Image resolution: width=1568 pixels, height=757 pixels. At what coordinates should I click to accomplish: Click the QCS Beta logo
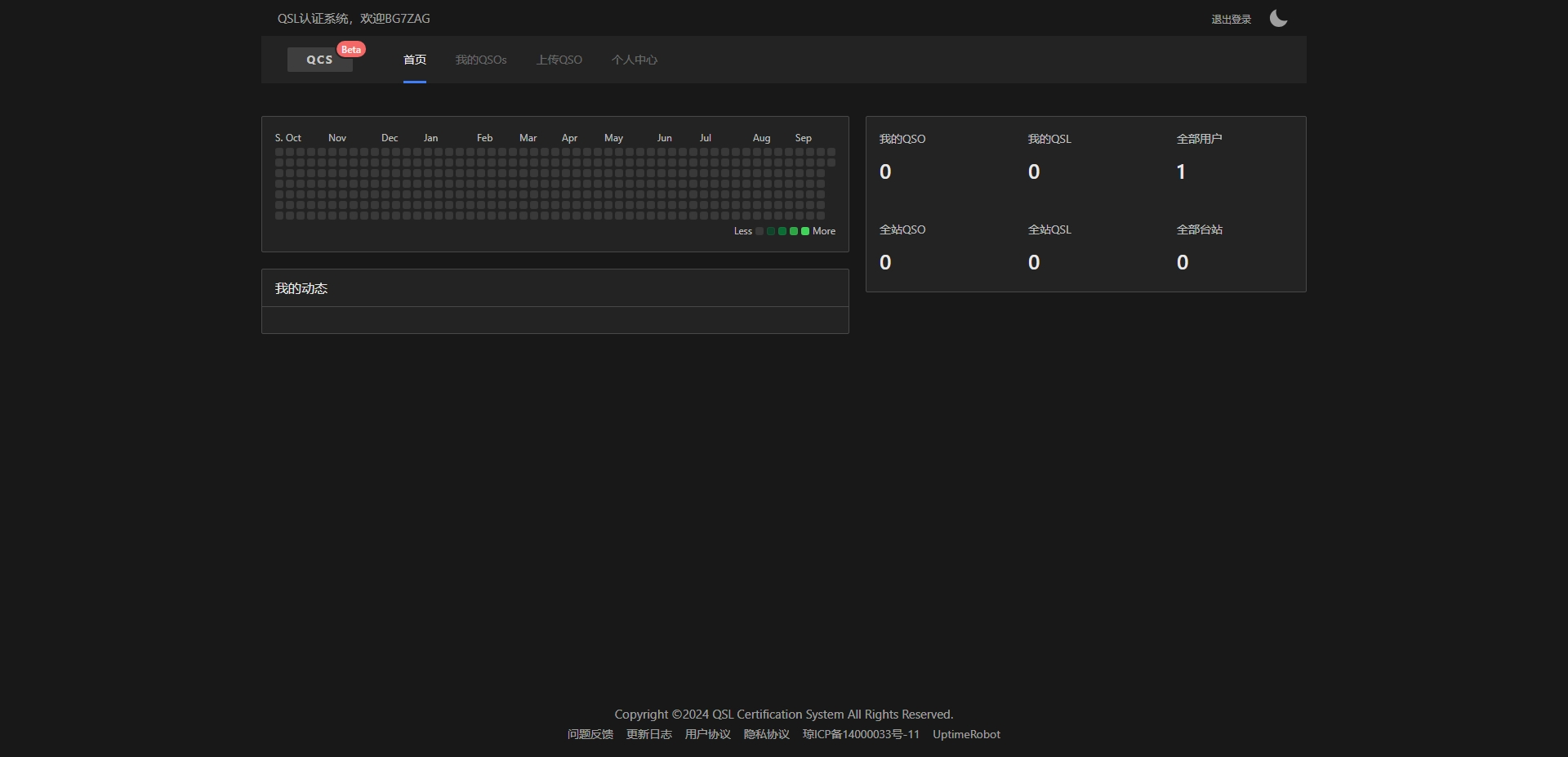[320, 60]
